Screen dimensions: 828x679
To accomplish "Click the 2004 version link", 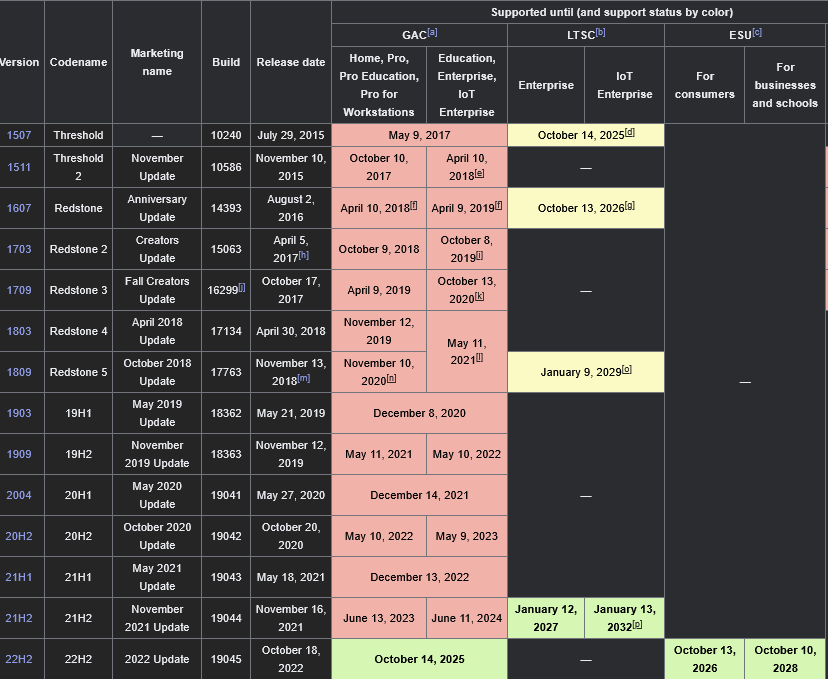I will pyautogui.click(x=19, y=495).
